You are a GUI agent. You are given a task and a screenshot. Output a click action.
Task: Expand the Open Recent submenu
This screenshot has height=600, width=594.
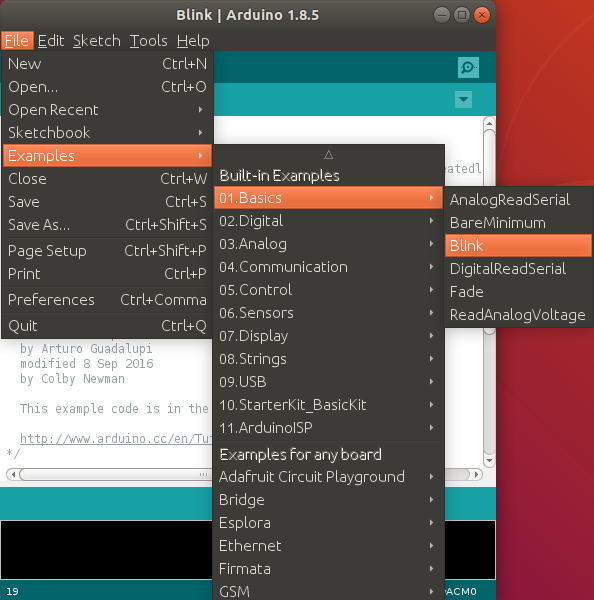(107, 110)
